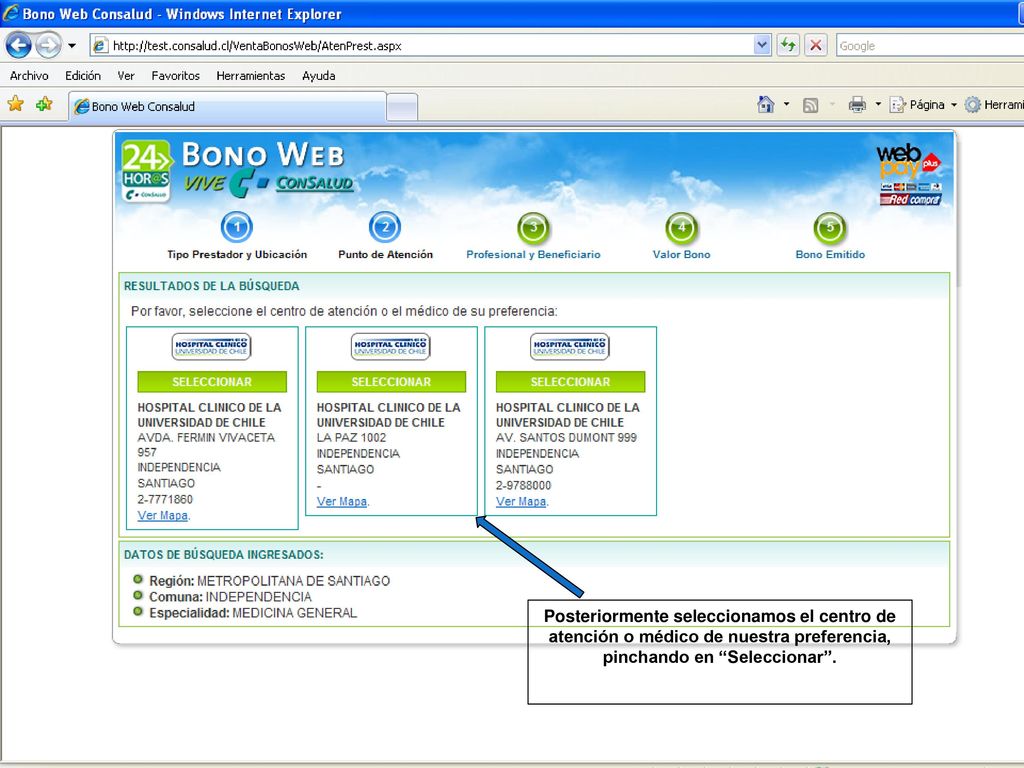Open Ver Mapa for La Paz 1002
Viewport: 1024px width, 768px height.
point(342,502)
